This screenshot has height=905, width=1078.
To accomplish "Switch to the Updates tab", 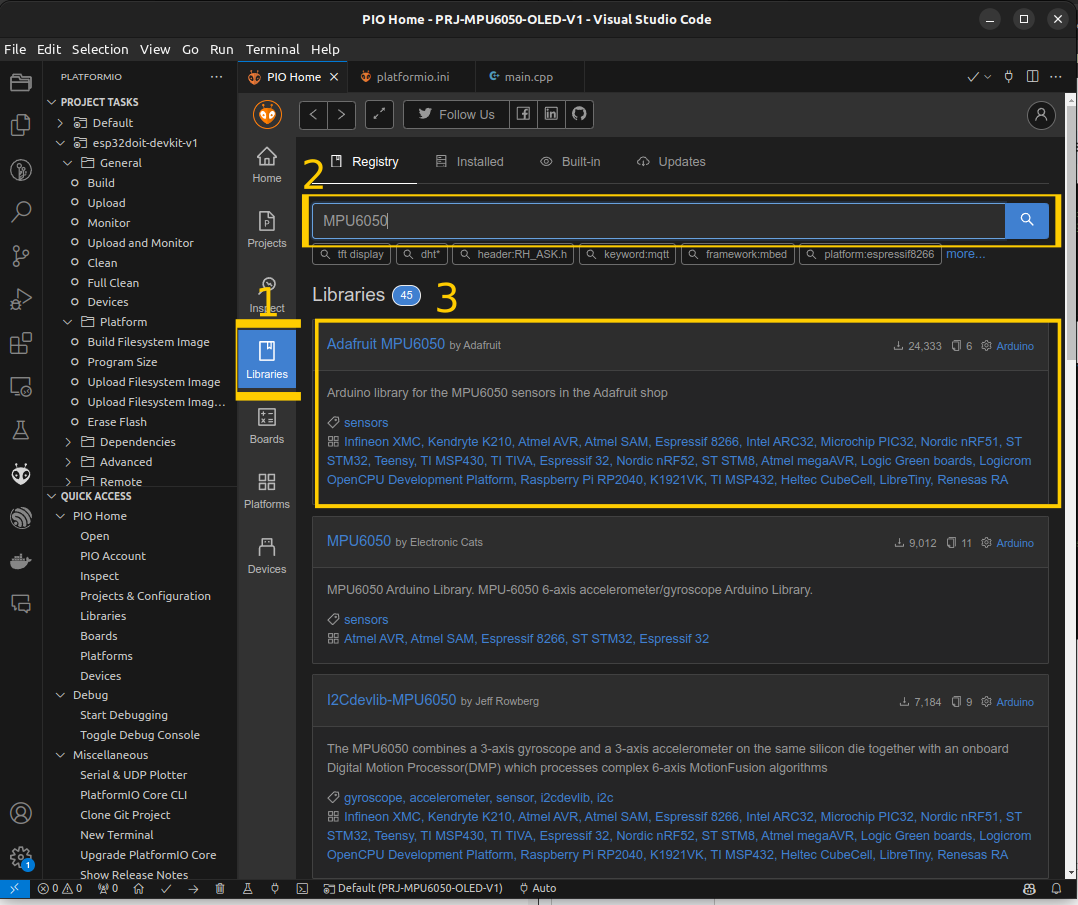I will pos(671,162).
